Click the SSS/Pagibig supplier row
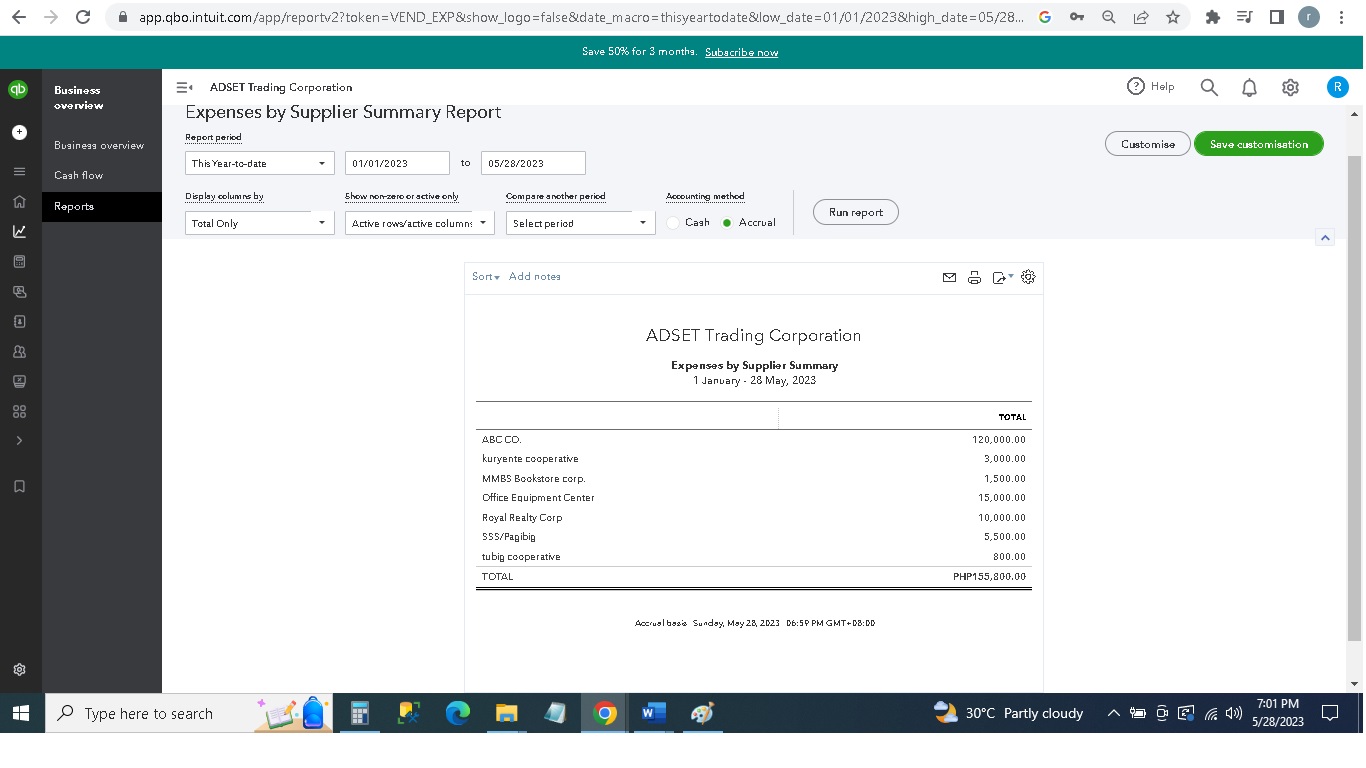This screenshot has width=1366, height=768. [x=754, y=537]
